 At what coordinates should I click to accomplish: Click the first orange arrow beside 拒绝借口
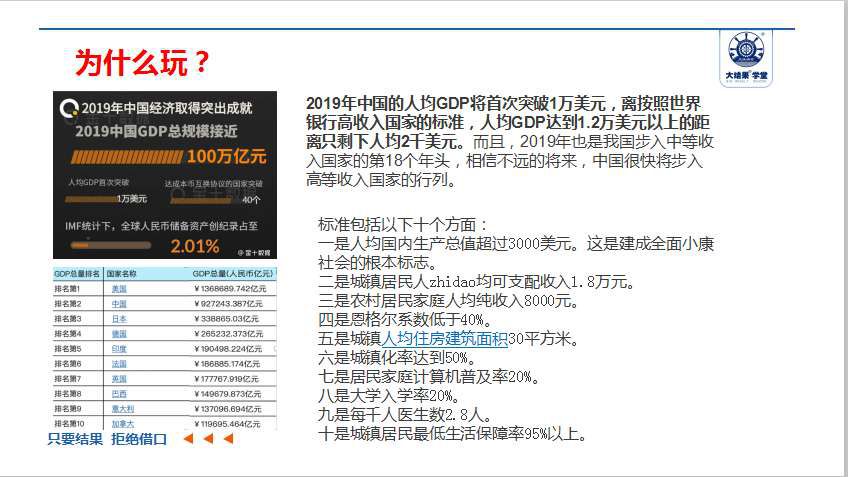pos(186,439)
